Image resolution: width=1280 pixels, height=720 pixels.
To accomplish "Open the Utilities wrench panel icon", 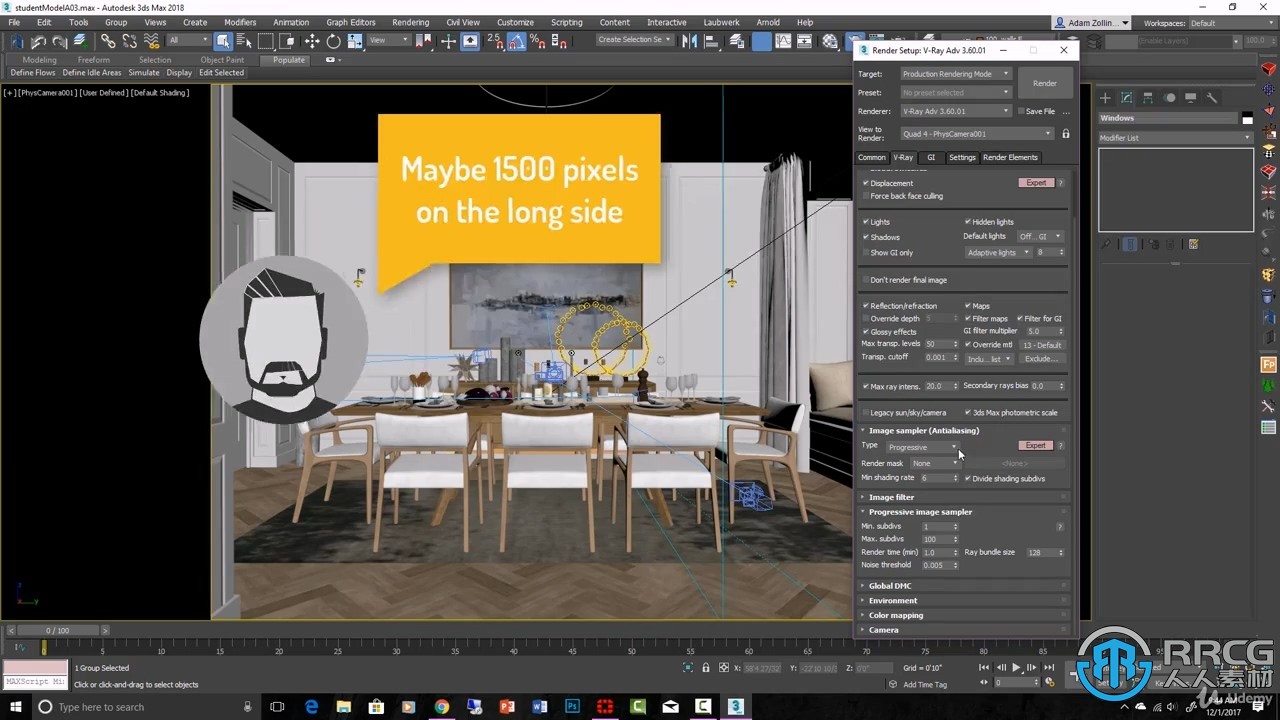I will (x=1212, y=98).
